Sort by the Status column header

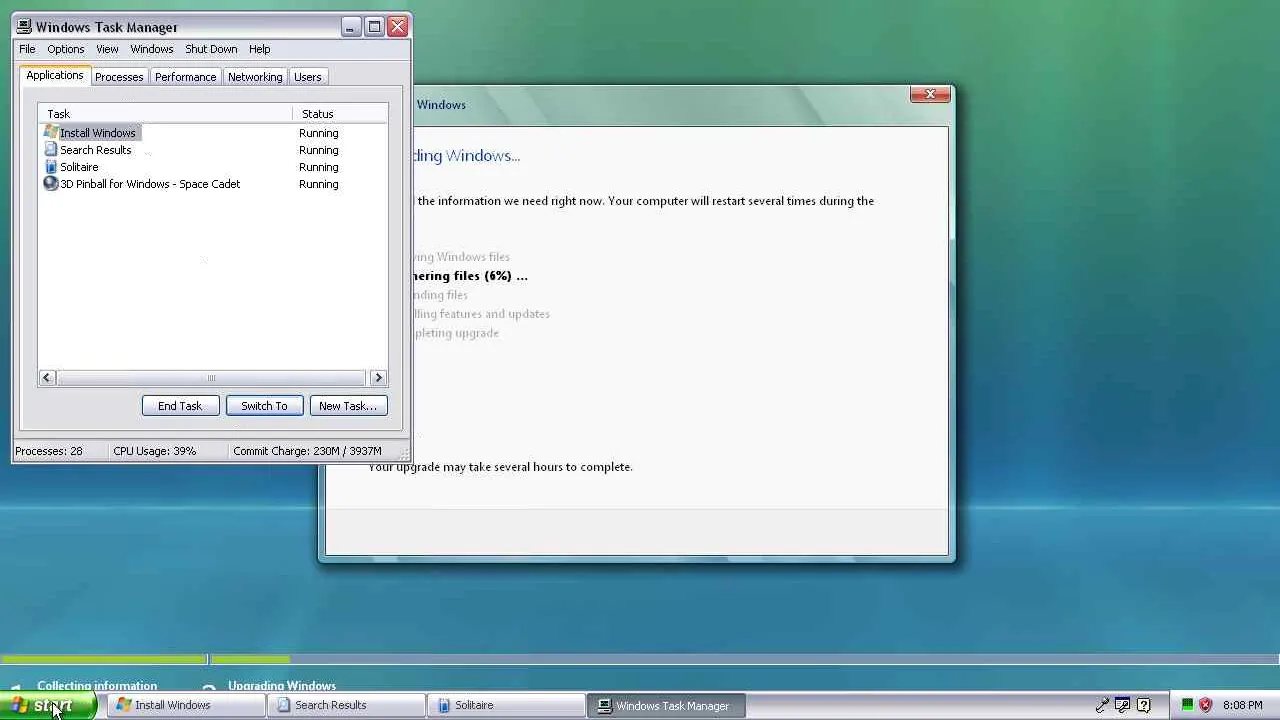(340, 114)
